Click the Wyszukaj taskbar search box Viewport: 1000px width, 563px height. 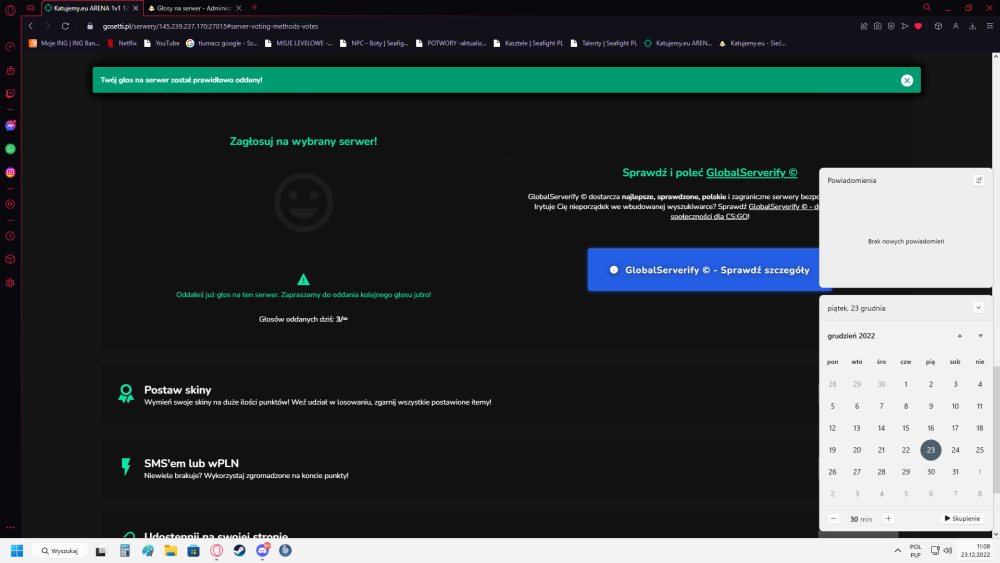click(x=60, y=551)
